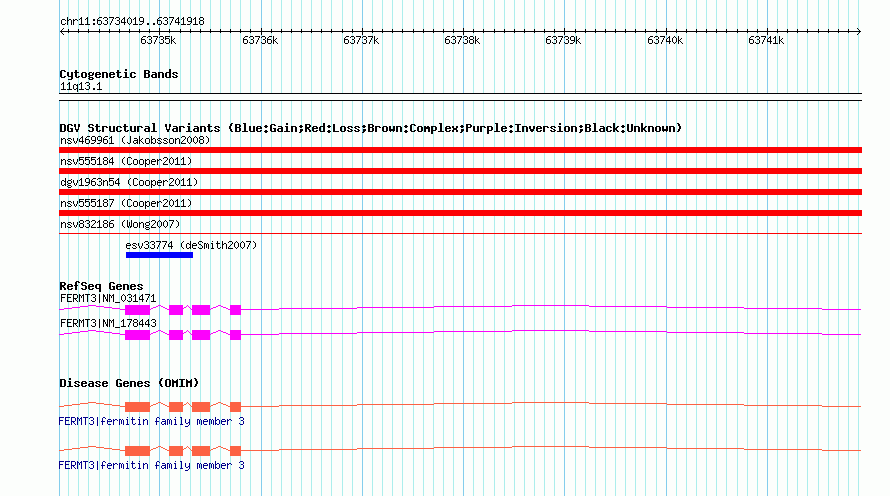Click the red bar below nsv469961
The image size is (890, 496).
[x=460, y=150]
